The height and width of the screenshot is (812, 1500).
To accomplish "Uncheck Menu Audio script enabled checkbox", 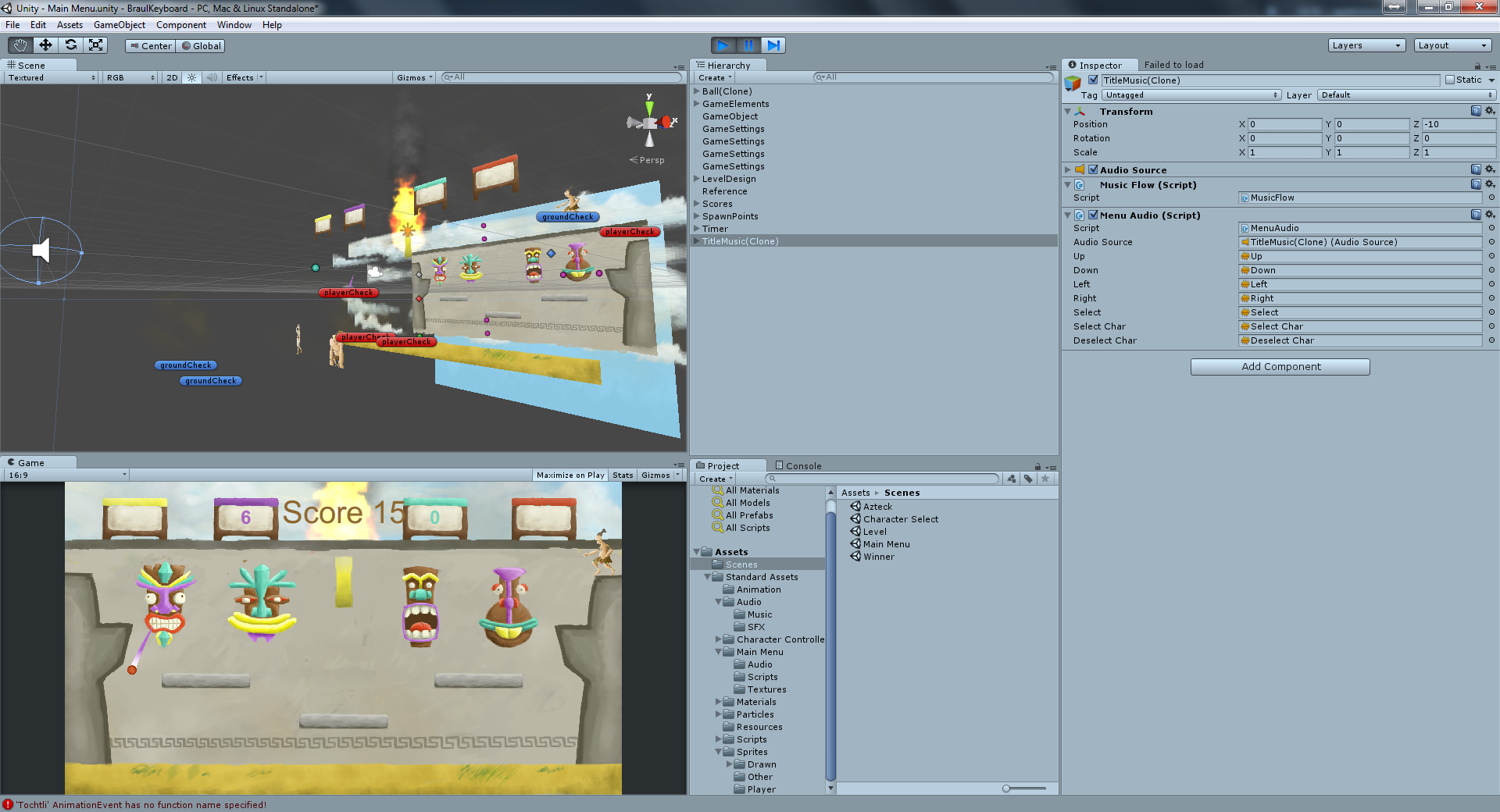I will click(x=1093, y=215).
